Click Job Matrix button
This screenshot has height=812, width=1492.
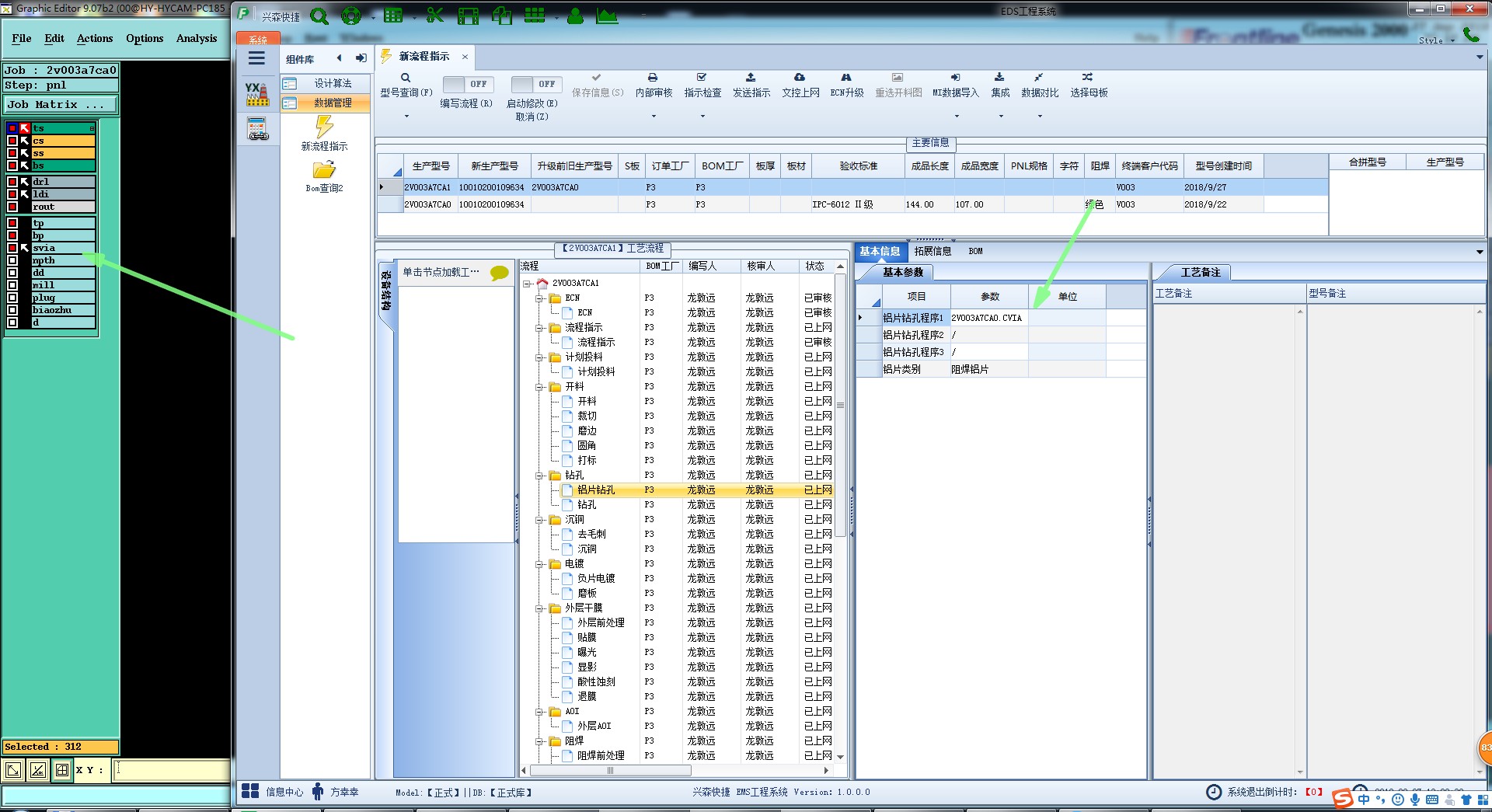[61, 104]
